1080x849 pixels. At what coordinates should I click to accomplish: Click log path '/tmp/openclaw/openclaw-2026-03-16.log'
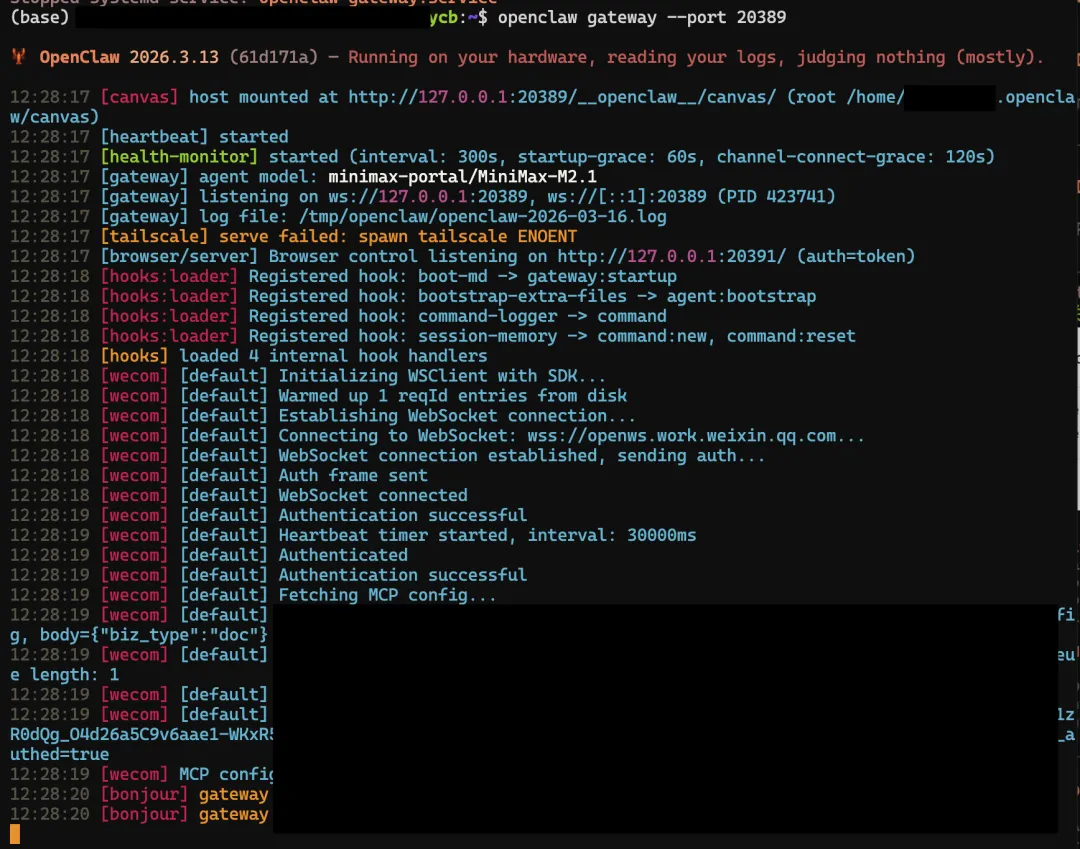(482, 217)
